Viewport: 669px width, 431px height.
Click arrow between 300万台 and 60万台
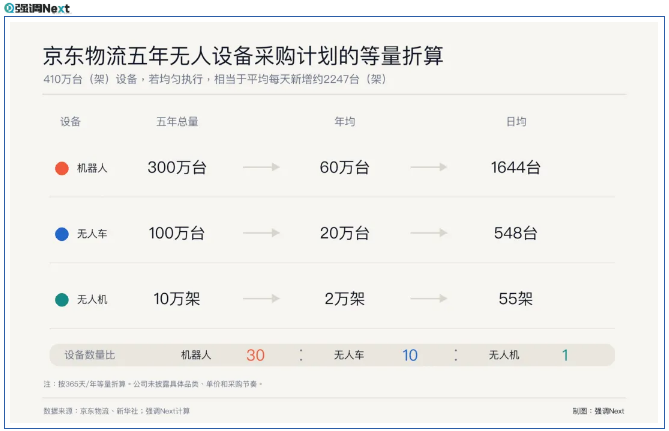click(261, 167)
